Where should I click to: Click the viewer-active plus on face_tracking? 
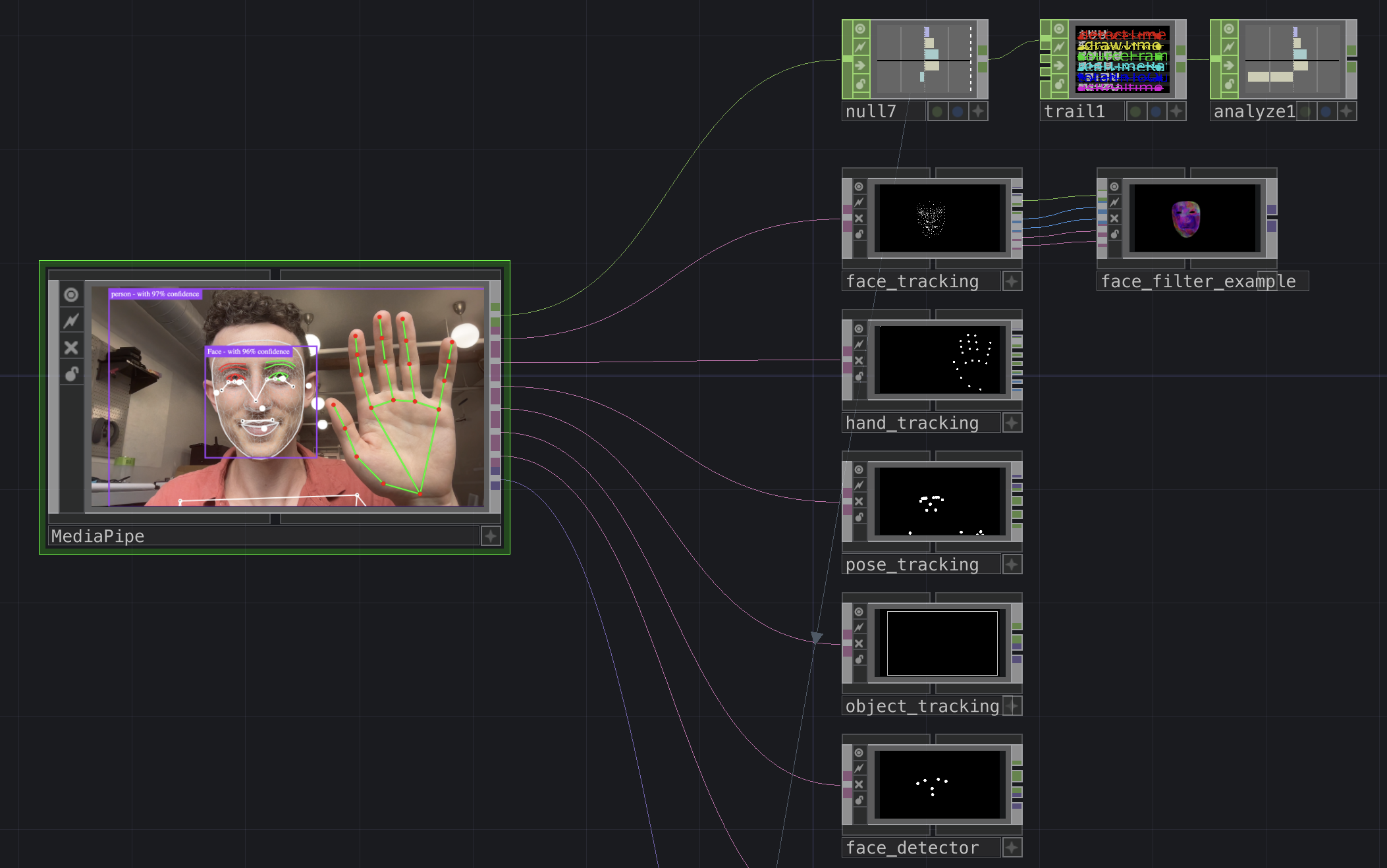click(x=1012, y=281)
